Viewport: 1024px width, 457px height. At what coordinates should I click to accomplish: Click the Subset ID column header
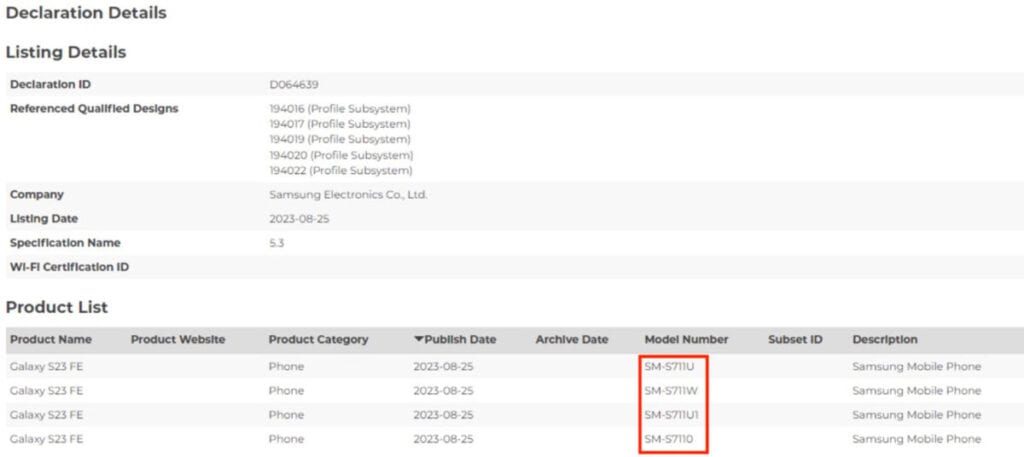(x=795, y=340)
